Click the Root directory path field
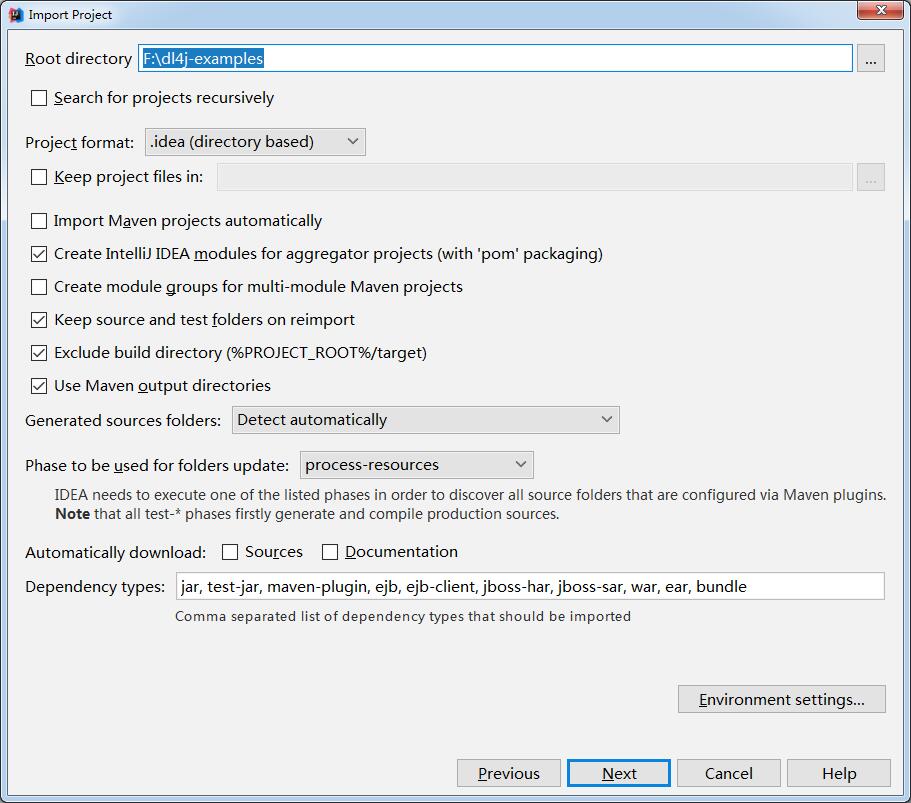The width and height of the screenshot is (911, 803). click(x=495, y=58)
